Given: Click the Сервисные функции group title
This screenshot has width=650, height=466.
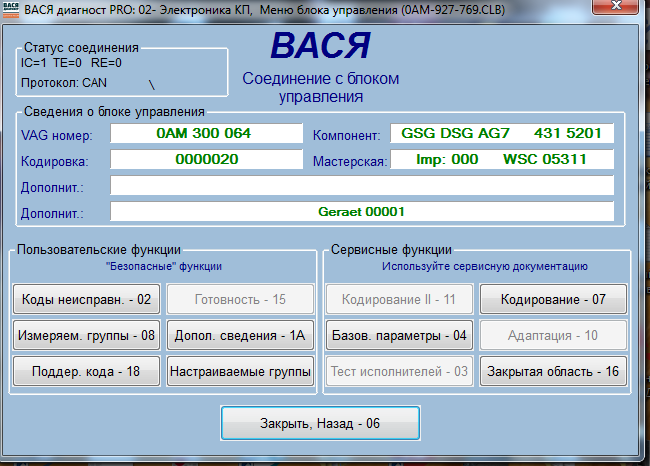Looking at the screenshot, I should (391, 250).
